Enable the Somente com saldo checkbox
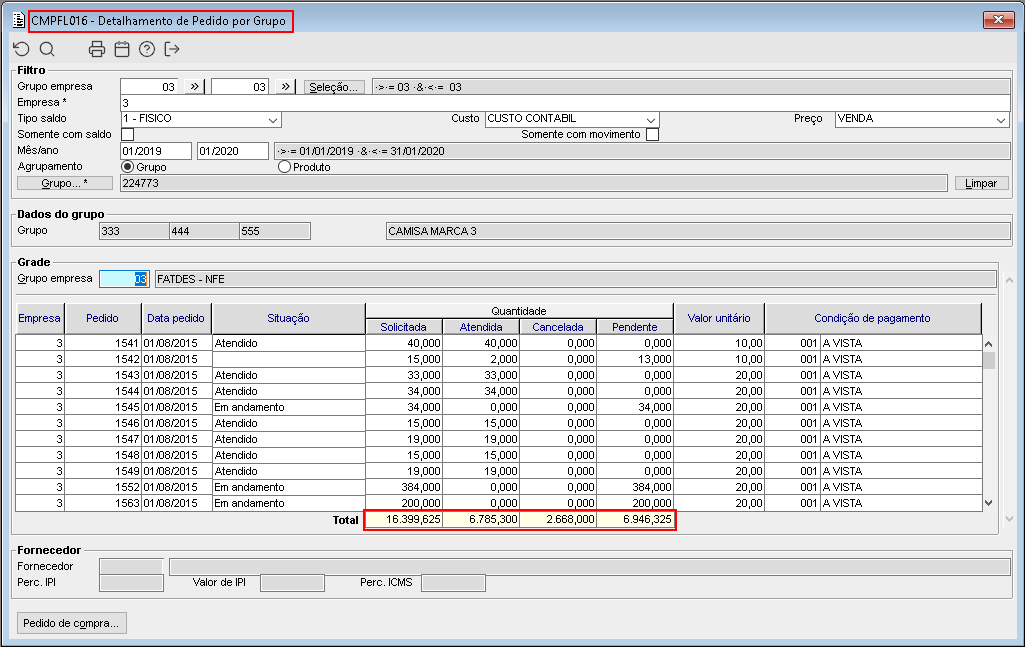The image size is (1025, 647). pos(127,135)
